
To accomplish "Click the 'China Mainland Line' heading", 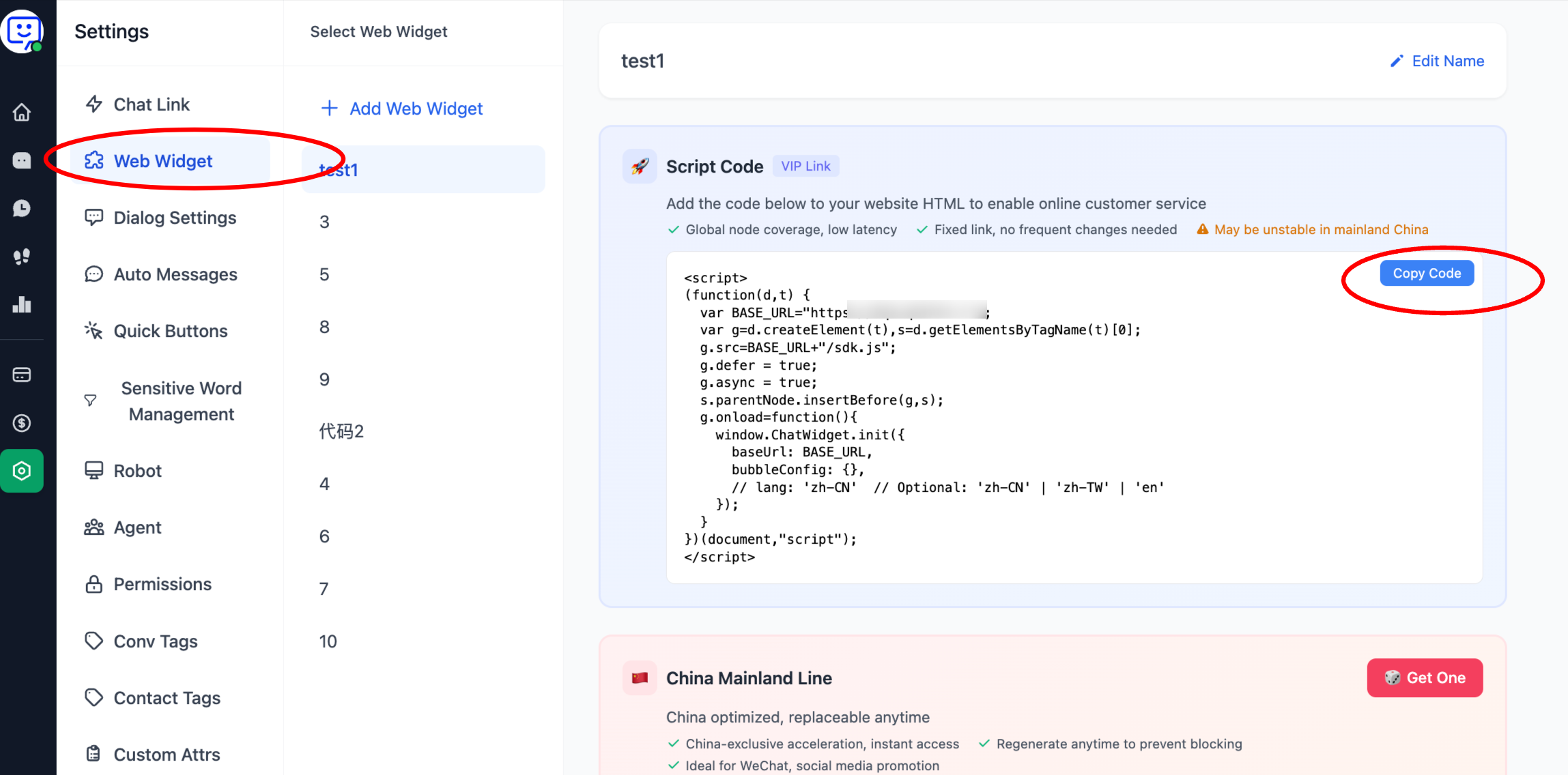I will click(x=749, y=678).
